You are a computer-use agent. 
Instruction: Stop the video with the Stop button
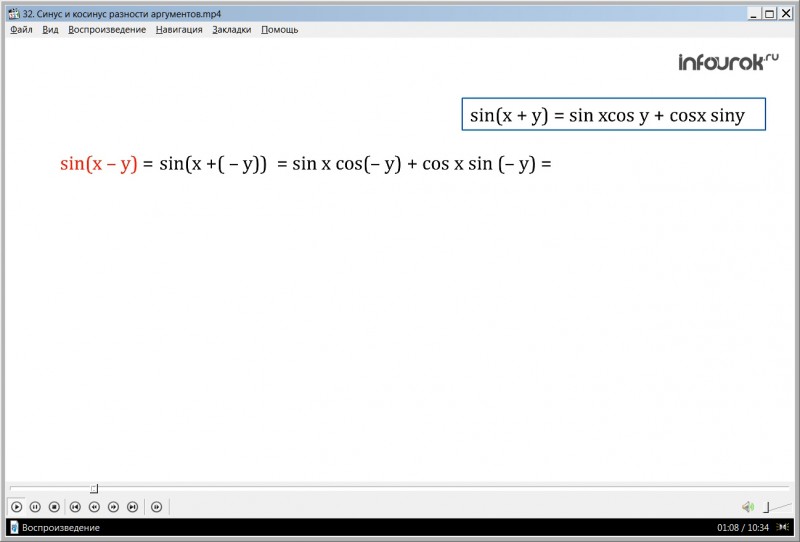54,507
